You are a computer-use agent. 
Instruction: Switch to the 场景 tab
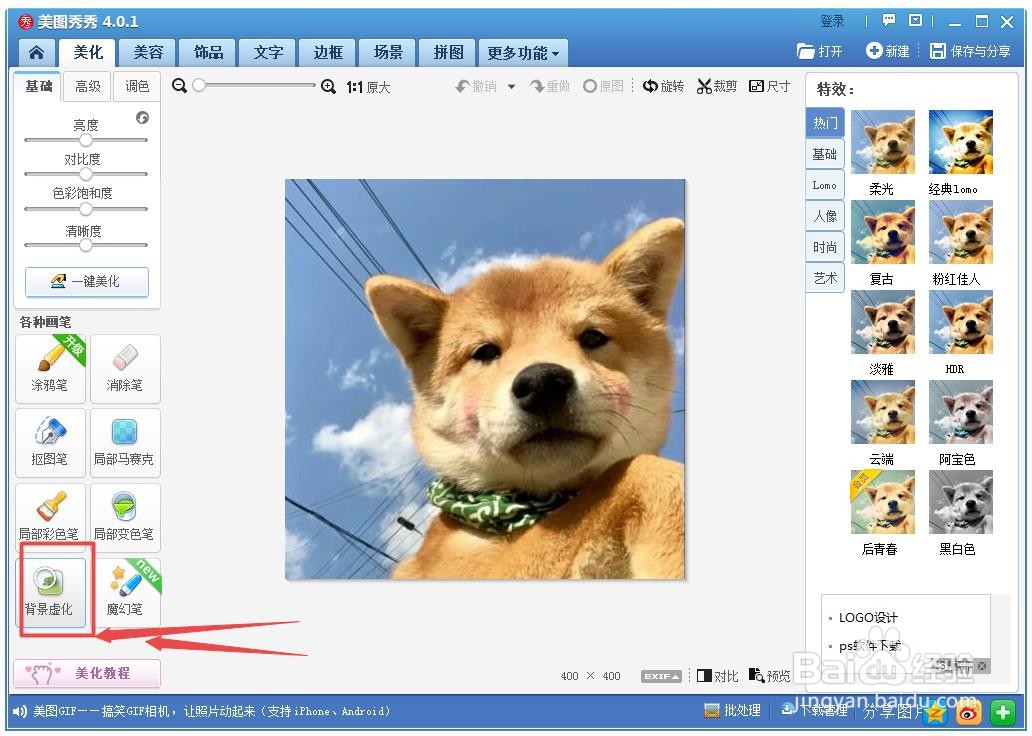coord(388,53)
